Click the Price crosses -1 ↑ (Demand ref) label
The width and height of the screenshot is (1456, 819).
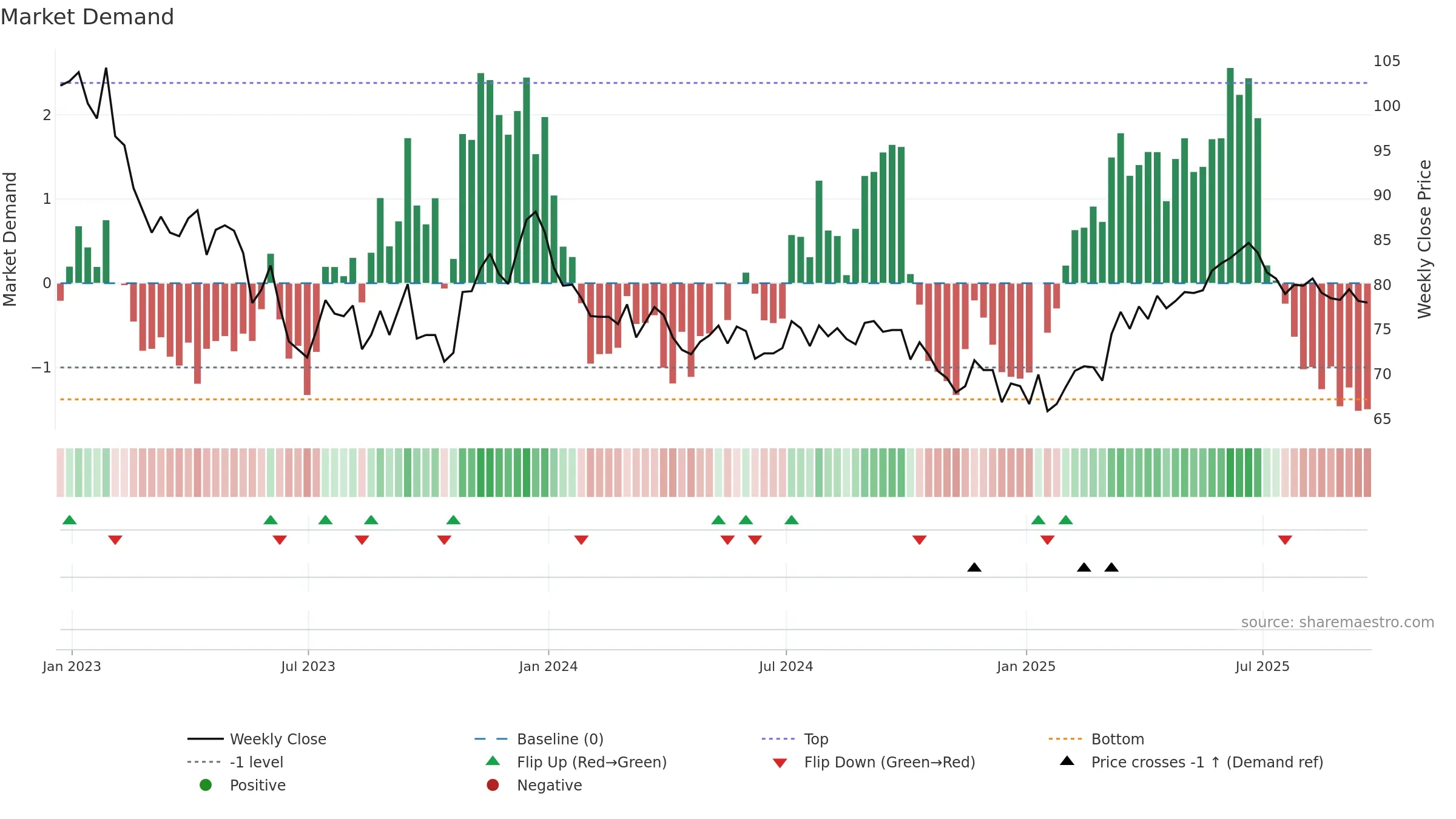click(1207, 762)
